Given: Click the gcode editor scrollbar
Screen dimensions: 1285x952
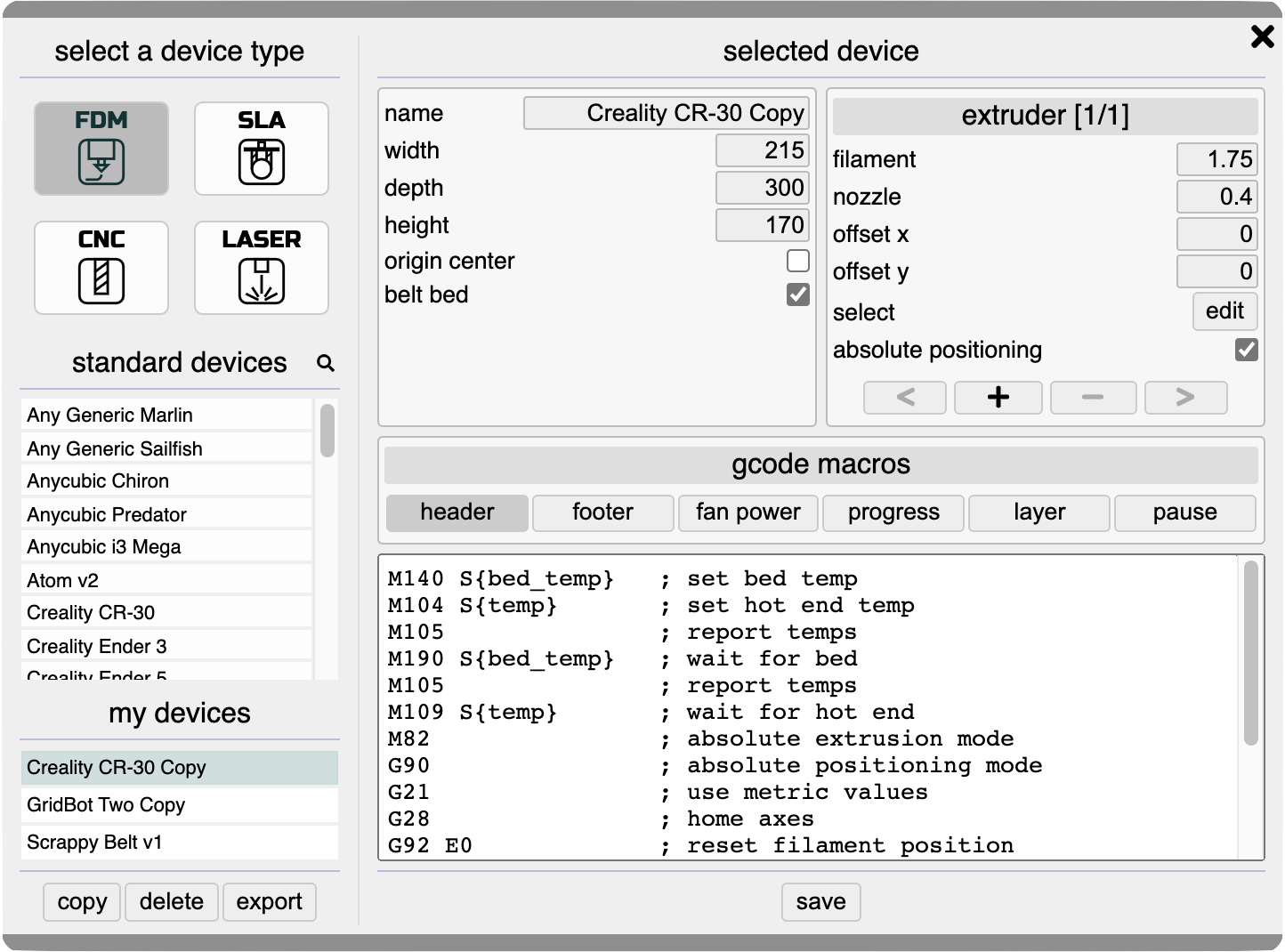Looking at the screenshot, I should tap(1250, 653).
